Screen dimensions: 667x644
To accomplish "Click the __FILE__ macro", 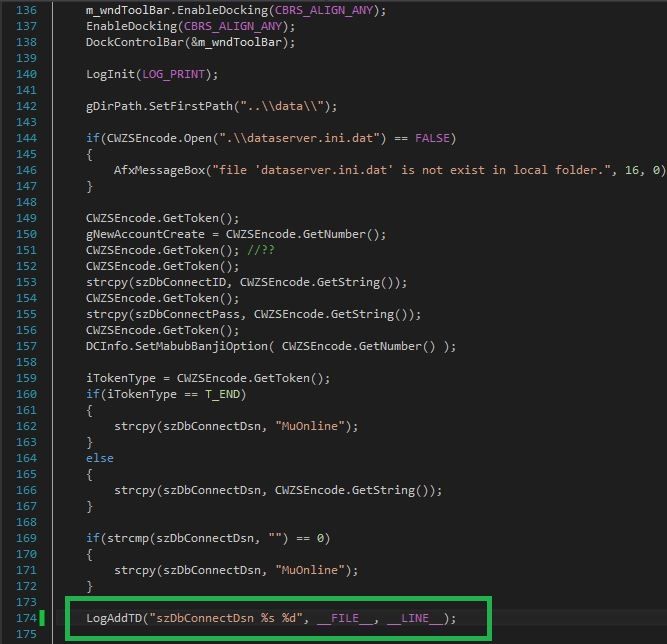I will pos(345,618).
